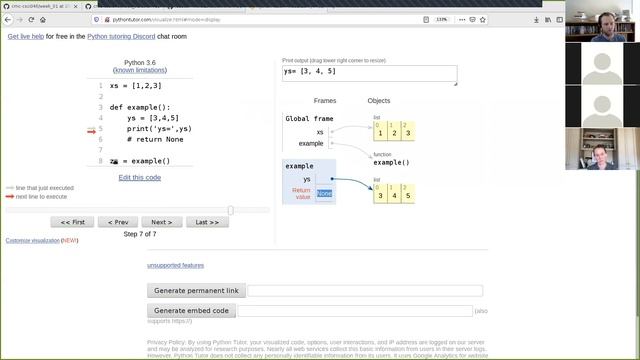The image size is (640, 360).
Task: Open the known limitations link
Action: click(140, 70)
